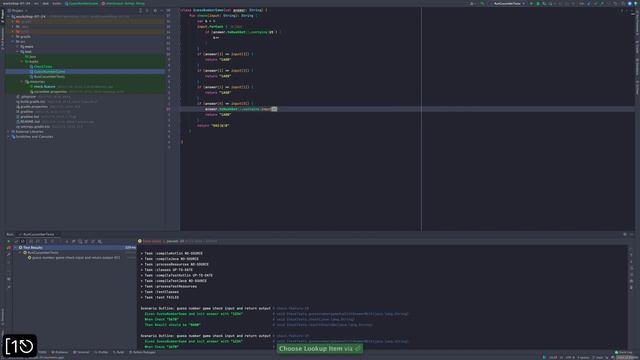Collapse the test folder in project tree
Screen dimensions: 640x360
click(18, 51)
